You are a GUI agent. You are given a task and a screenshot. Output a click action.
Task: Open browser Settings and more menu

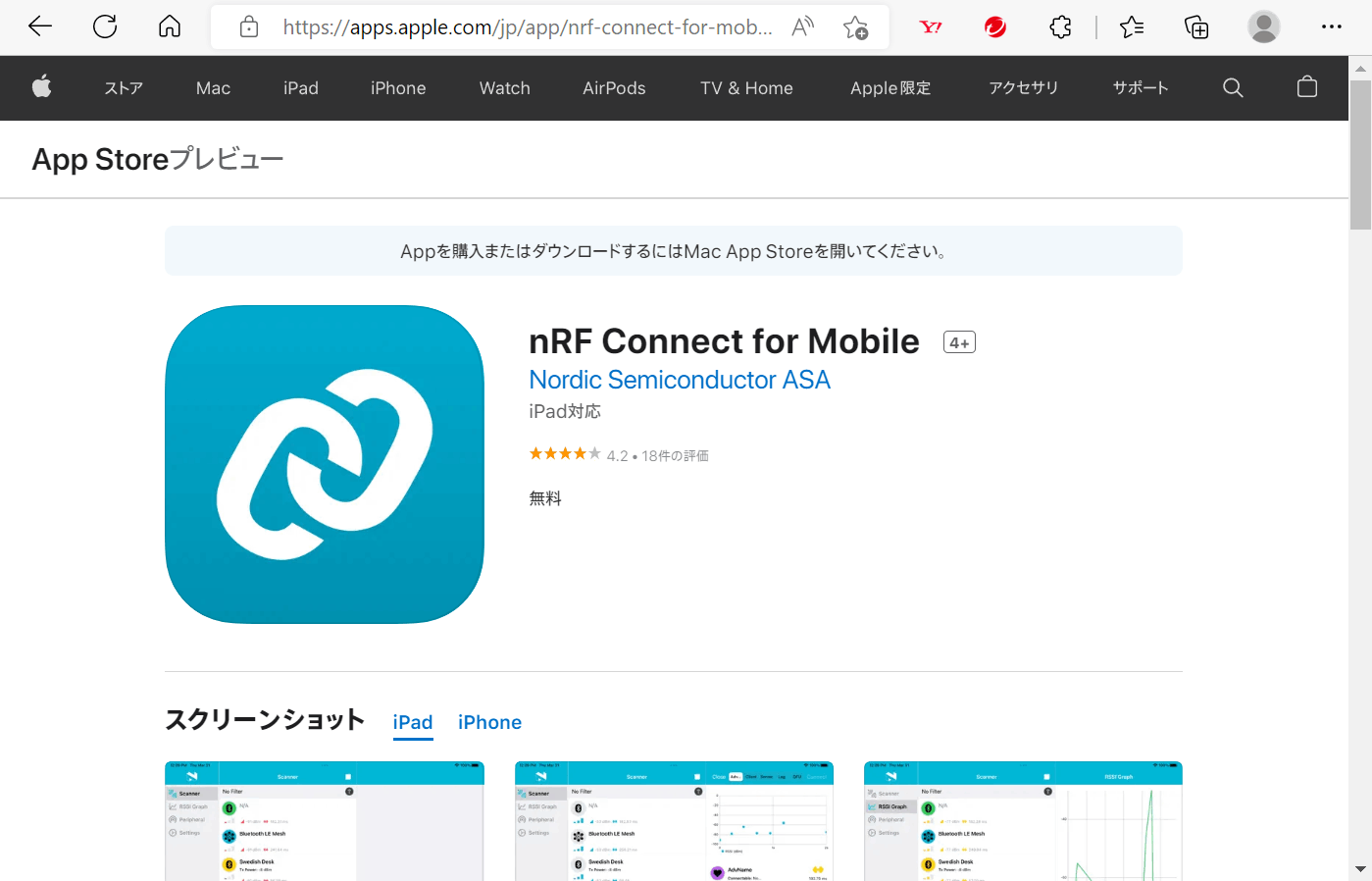(1331, 26)
